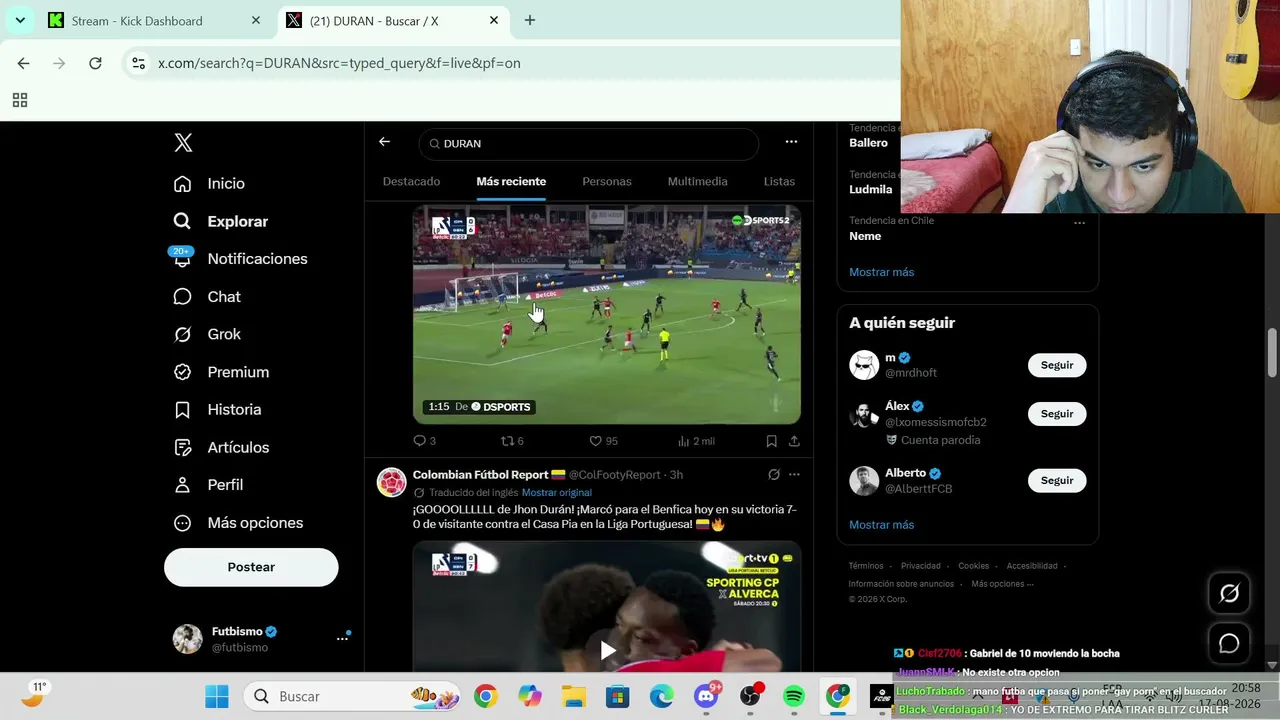Expand Más opciones in the X sidebar
The height and width of the screenshot is (720, 1280).
point(238,523)
